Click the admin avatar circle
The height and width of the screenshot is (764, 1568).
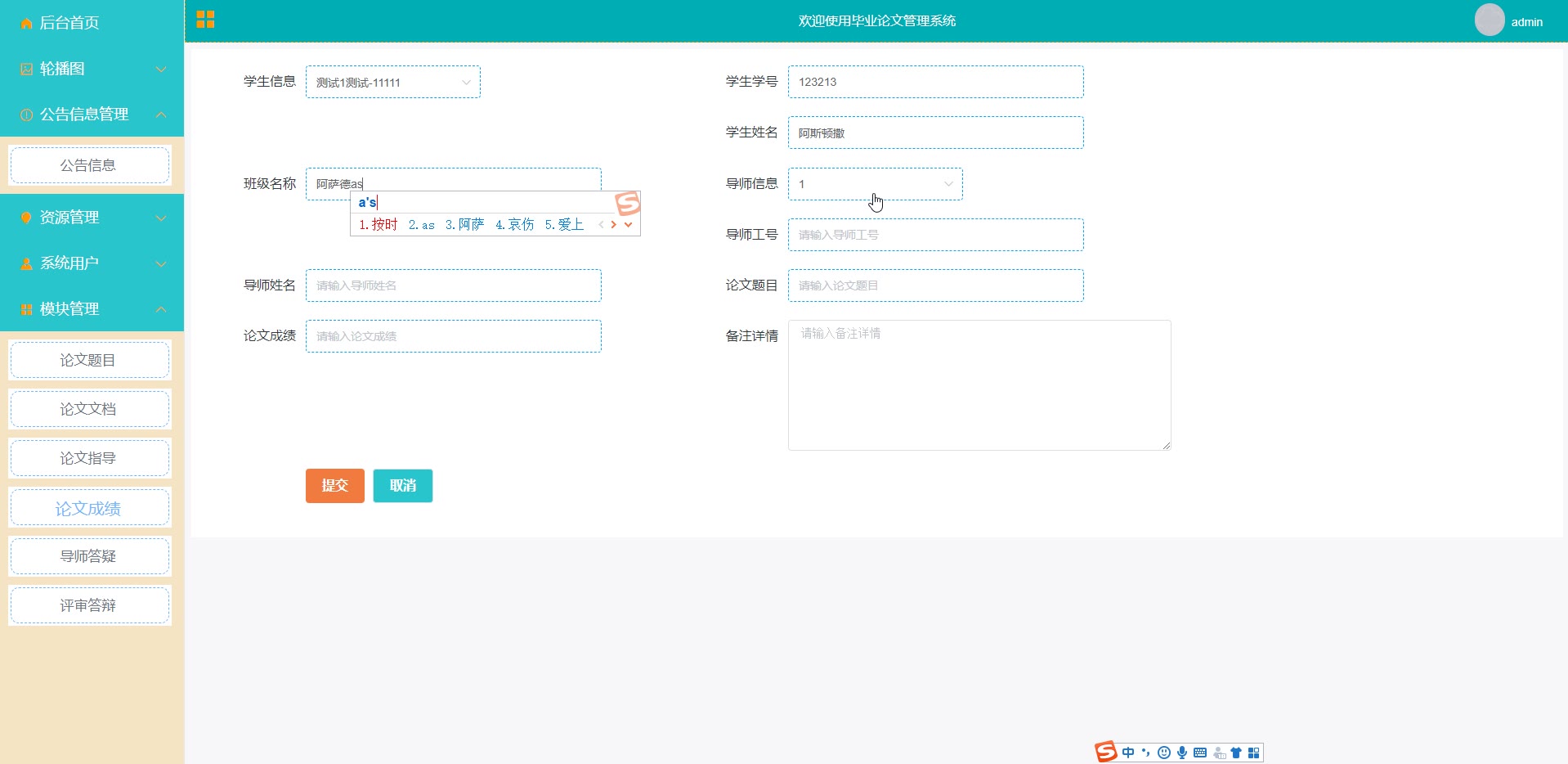click(1490, 20)
